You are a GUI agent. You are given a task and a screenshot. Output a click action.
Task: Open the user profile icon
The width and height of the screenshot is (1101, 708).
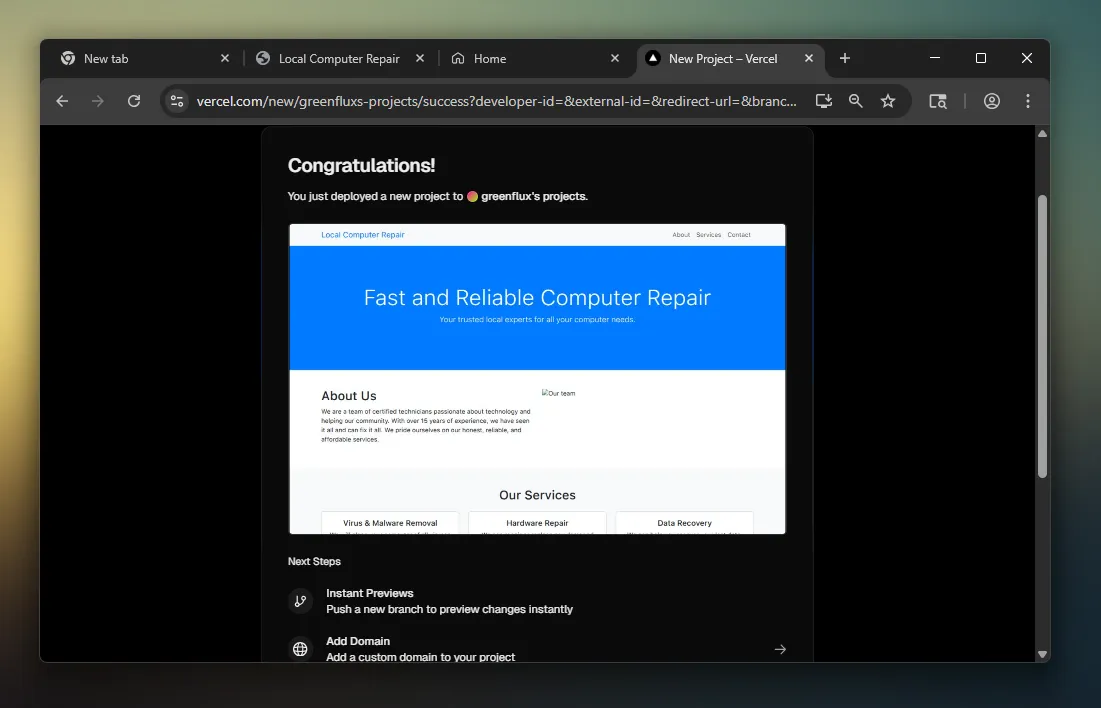(992, 101)
